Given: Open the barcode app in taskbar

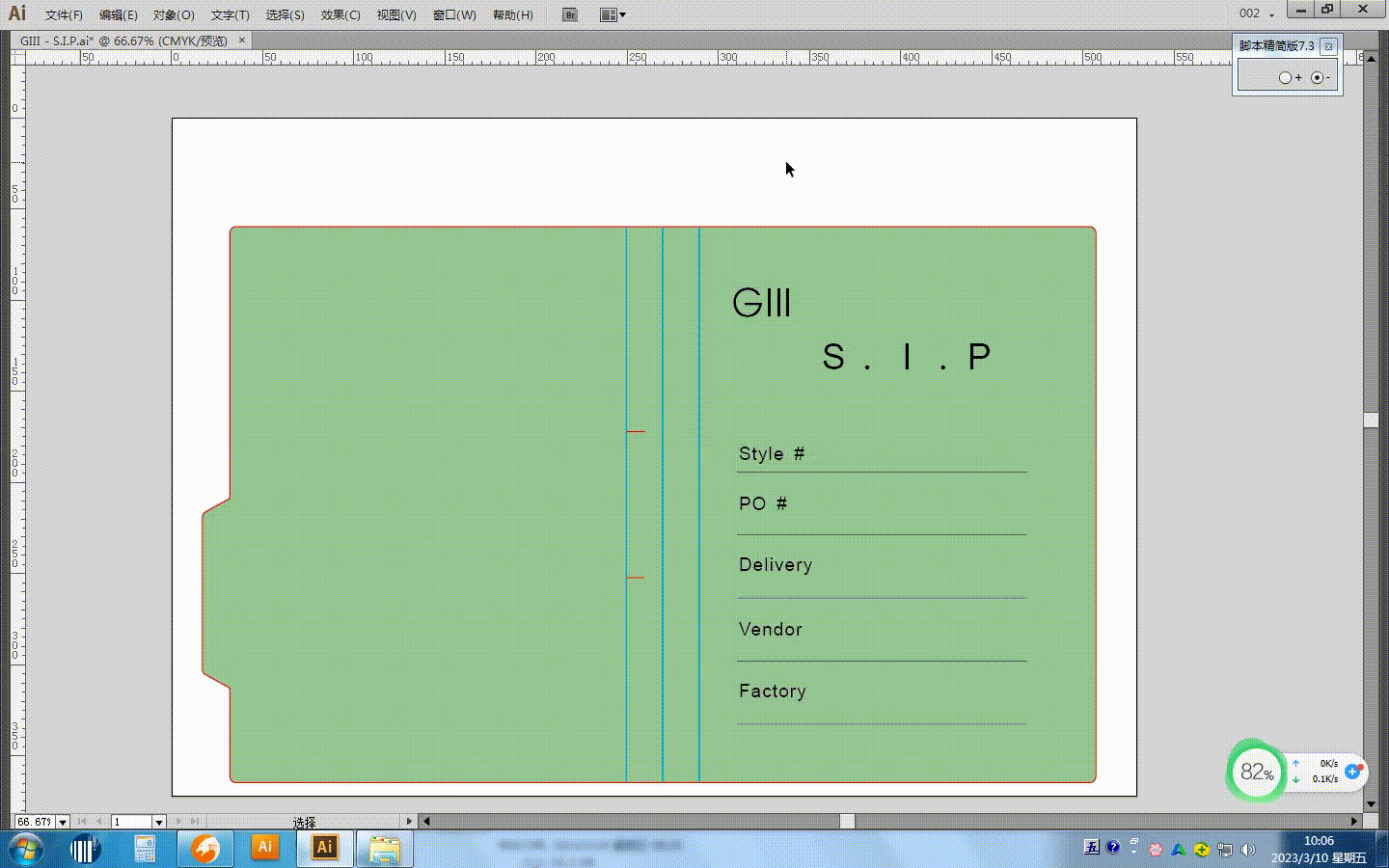Looking at the screenshot, I should [85, 850].
